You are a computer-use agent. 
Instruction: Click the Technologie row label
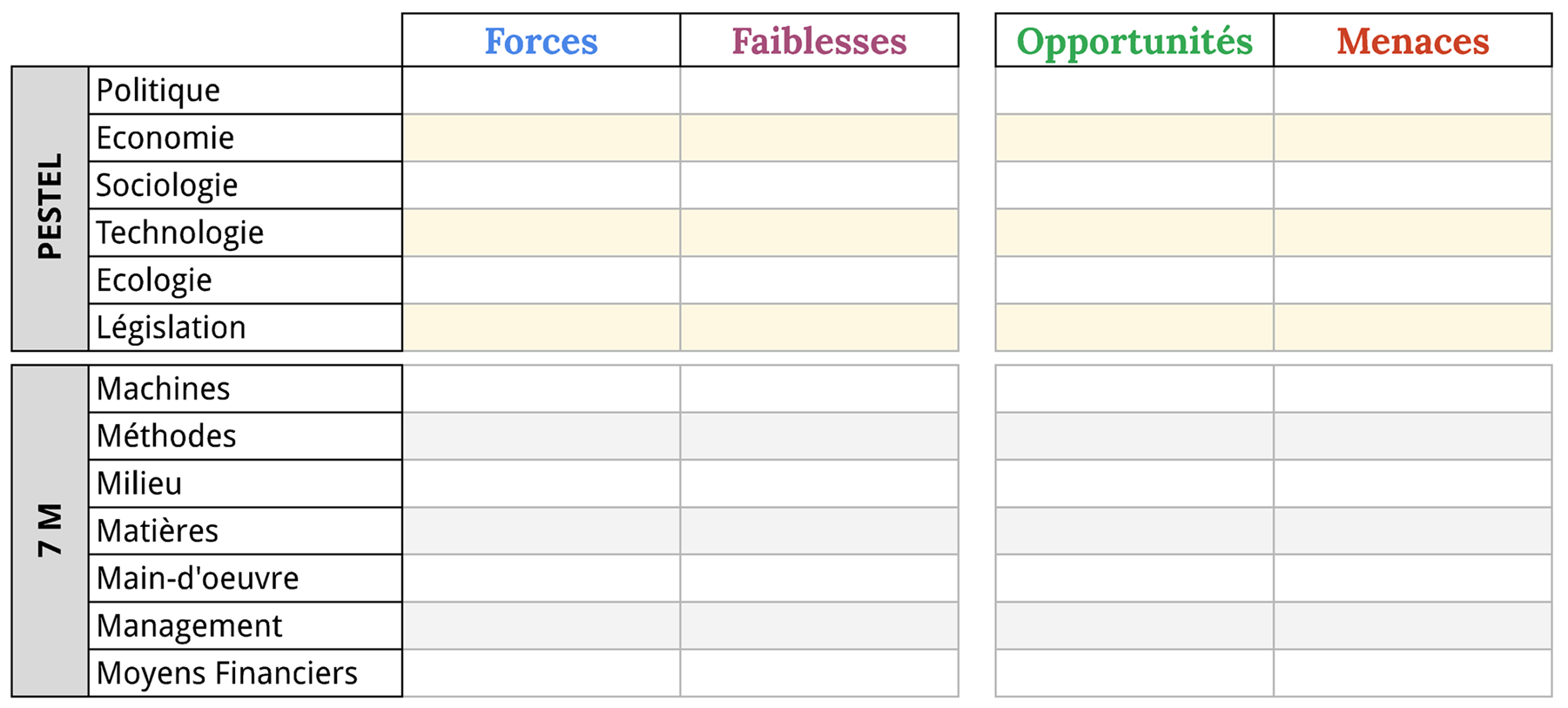(x=180, y=233)
